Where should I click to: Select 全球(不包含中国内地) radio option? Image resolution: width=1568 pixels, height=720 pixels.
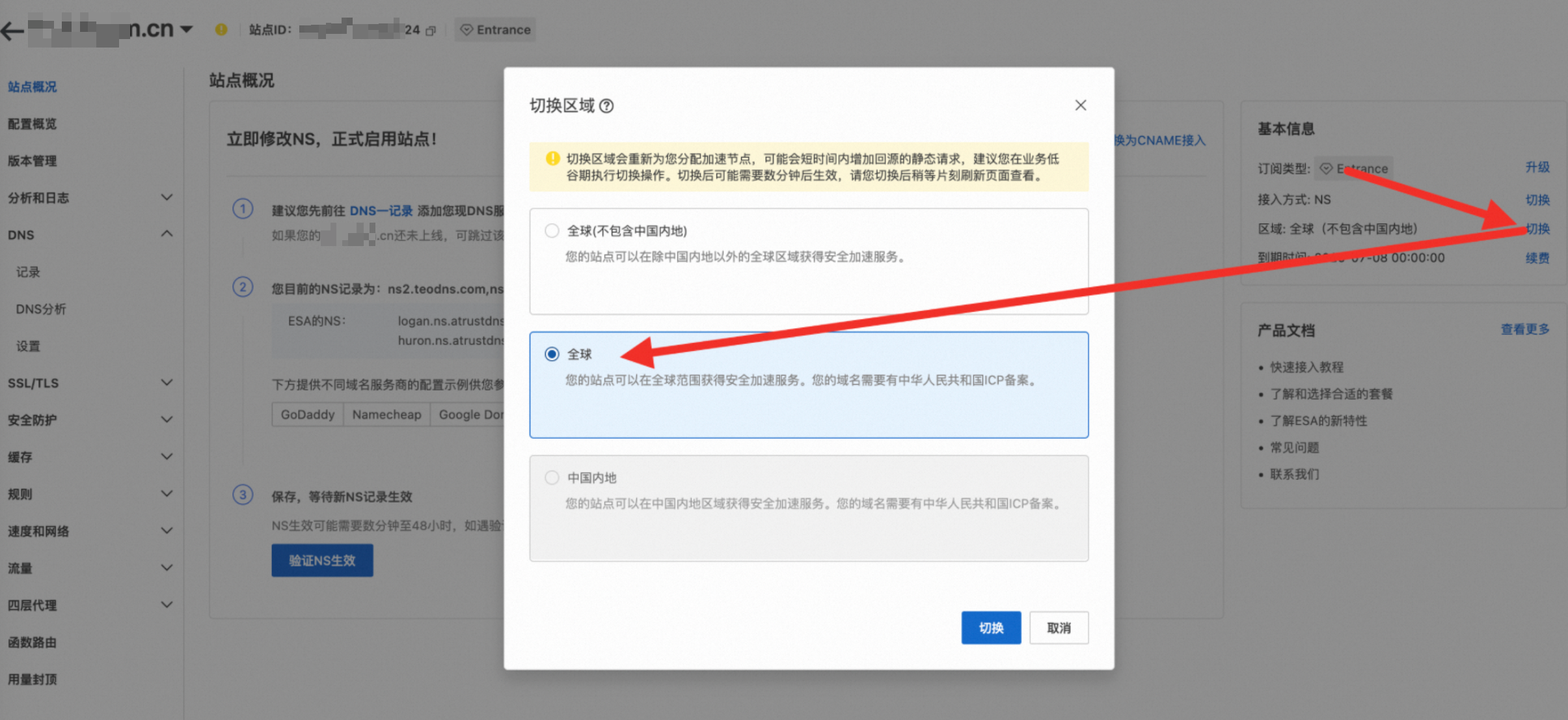(x=552, y=230)
